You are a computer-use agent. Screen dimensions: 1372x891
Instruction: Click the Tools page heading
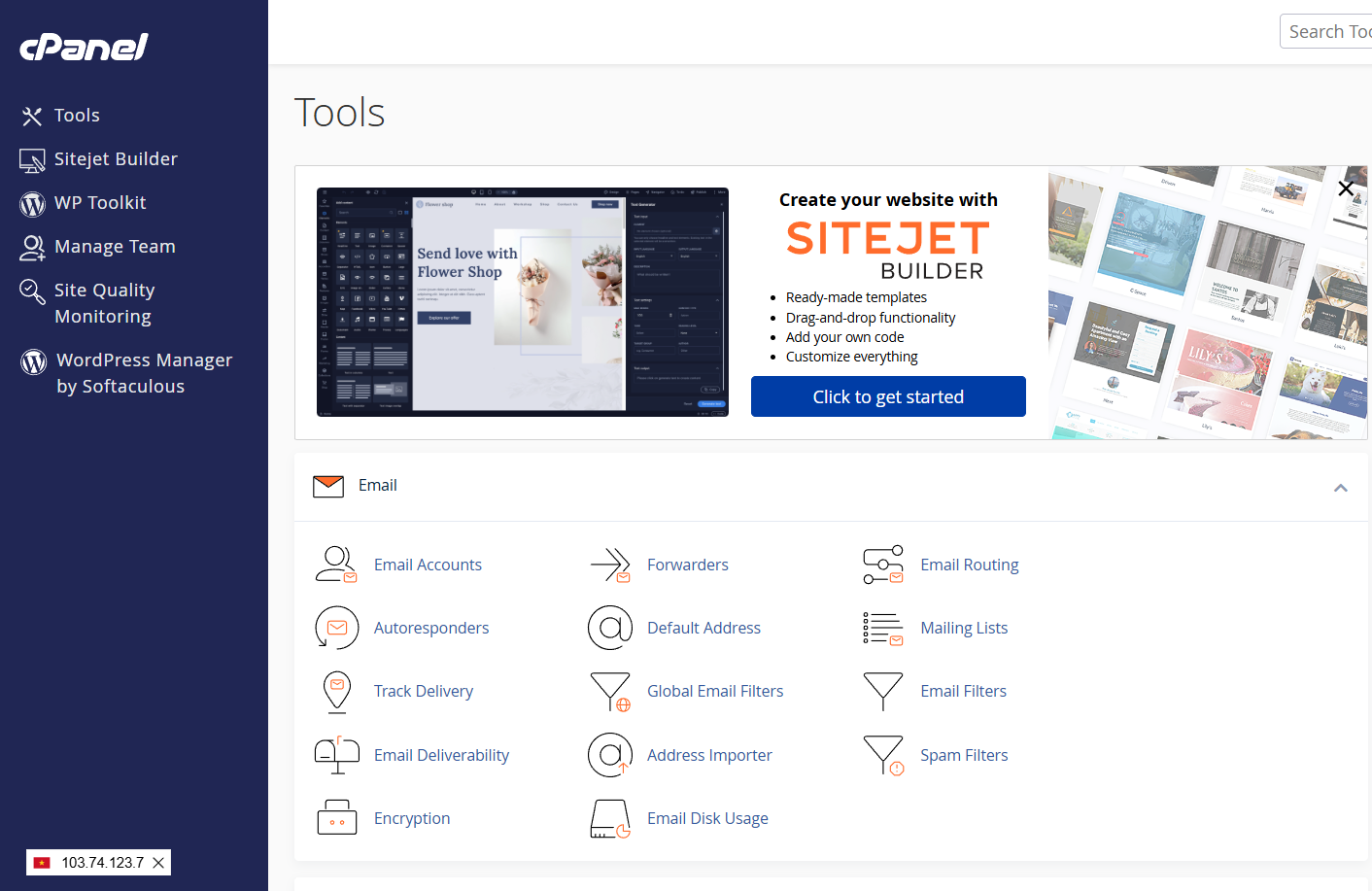340,113
